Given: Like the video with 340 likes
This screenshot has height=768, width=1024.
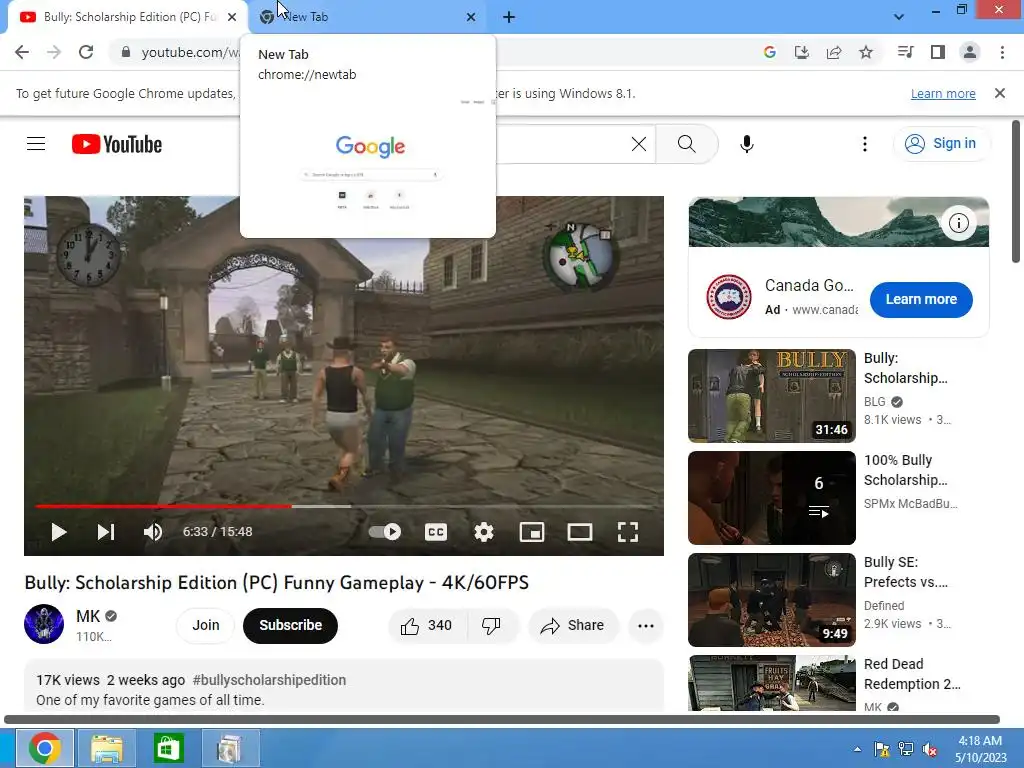Looking at the screenshot, I should click(x=428, y=626).
